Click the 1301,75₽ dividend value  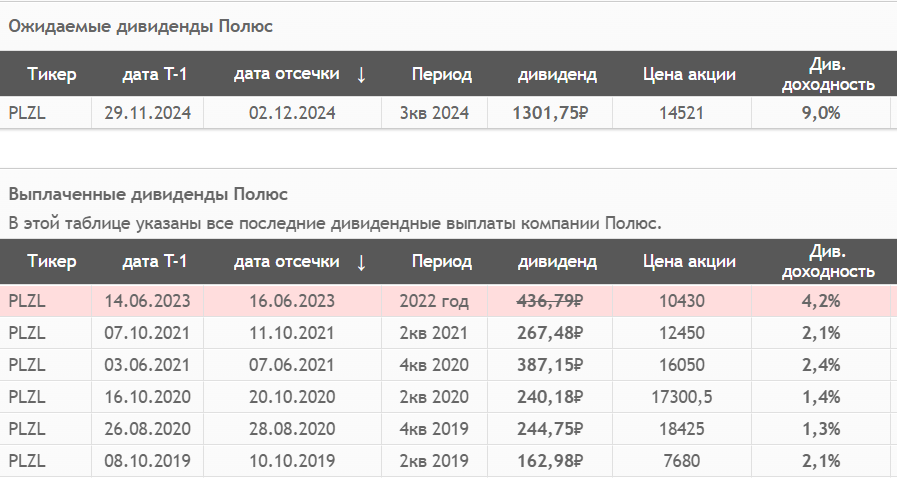tap(548, 113)
